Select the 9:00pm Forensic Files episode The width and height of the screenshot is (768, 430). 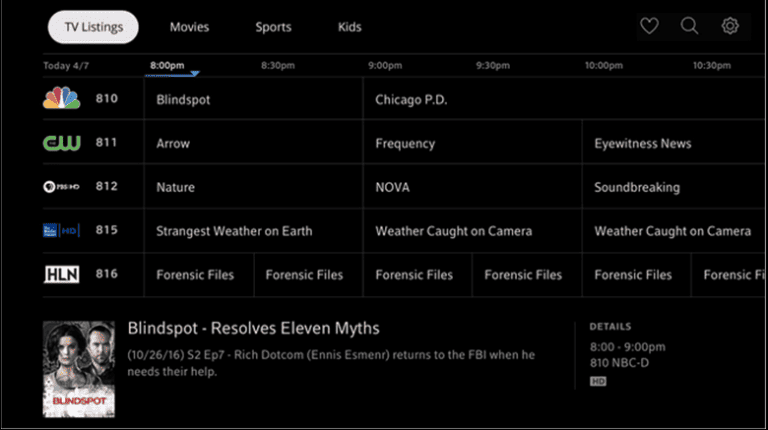coord(418,275)
